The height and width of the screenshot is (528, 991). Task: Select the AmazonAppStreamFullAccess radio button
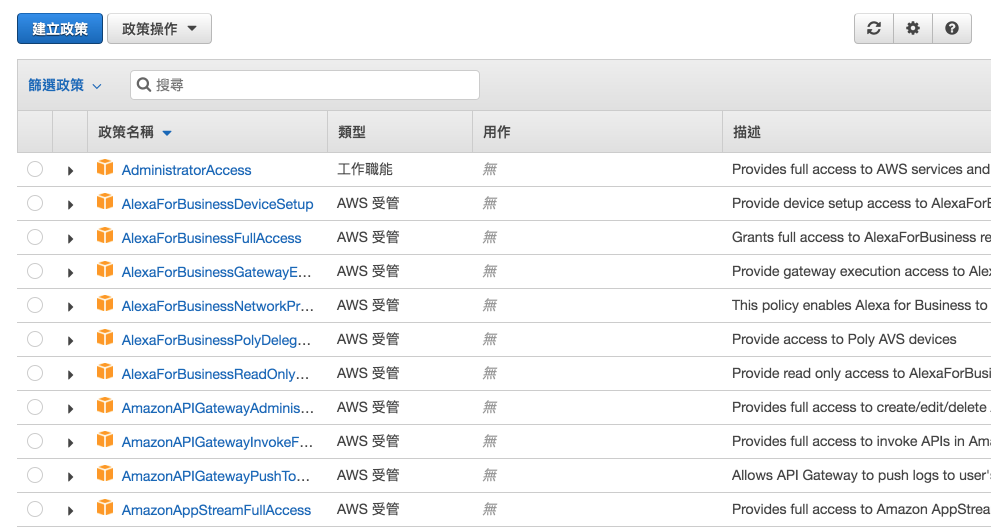tap(35, 509)
